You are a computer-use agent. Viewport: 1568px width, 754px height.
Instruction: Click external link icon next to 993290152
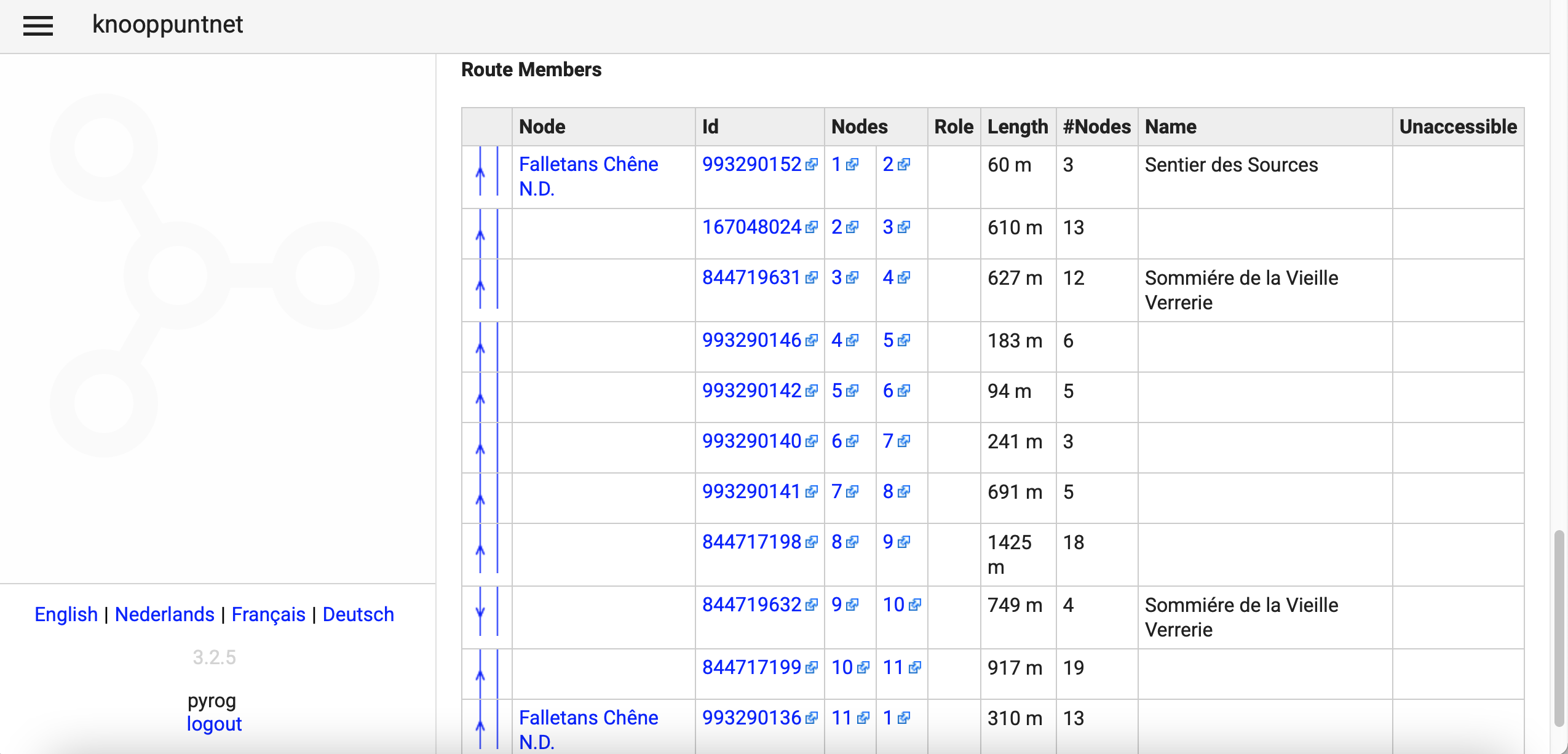pyautogui.click(x=812, y=164)
